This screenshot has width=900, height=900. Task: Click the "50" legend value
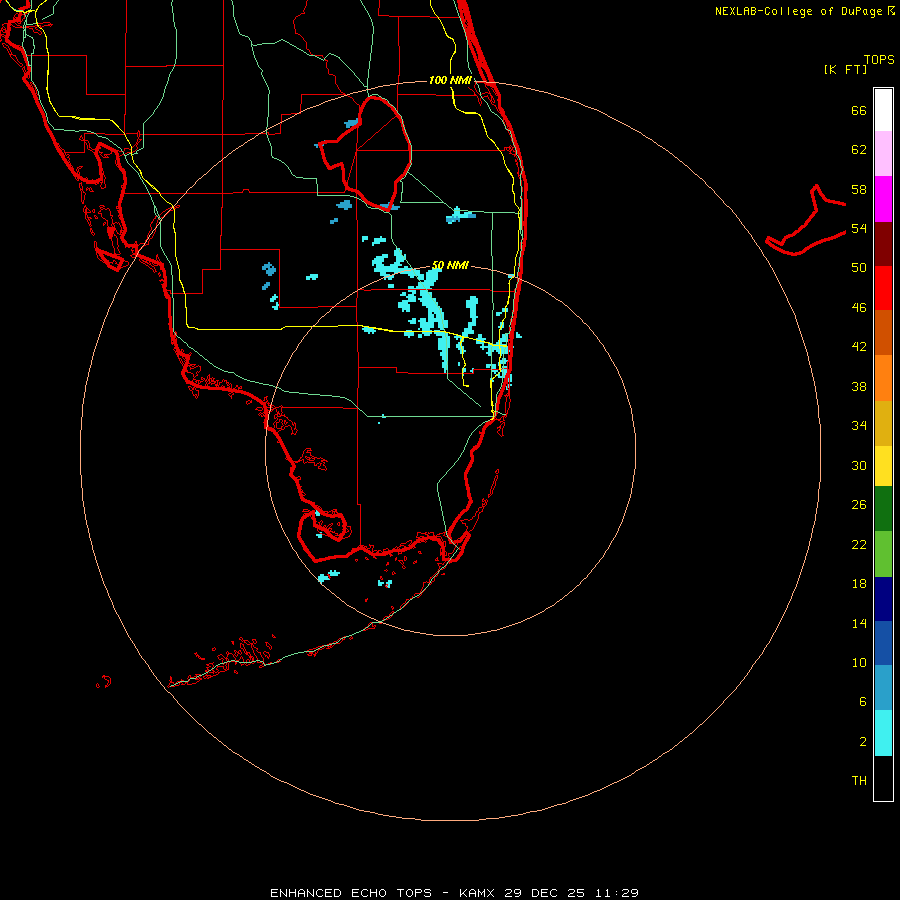[x=859, y=268]
